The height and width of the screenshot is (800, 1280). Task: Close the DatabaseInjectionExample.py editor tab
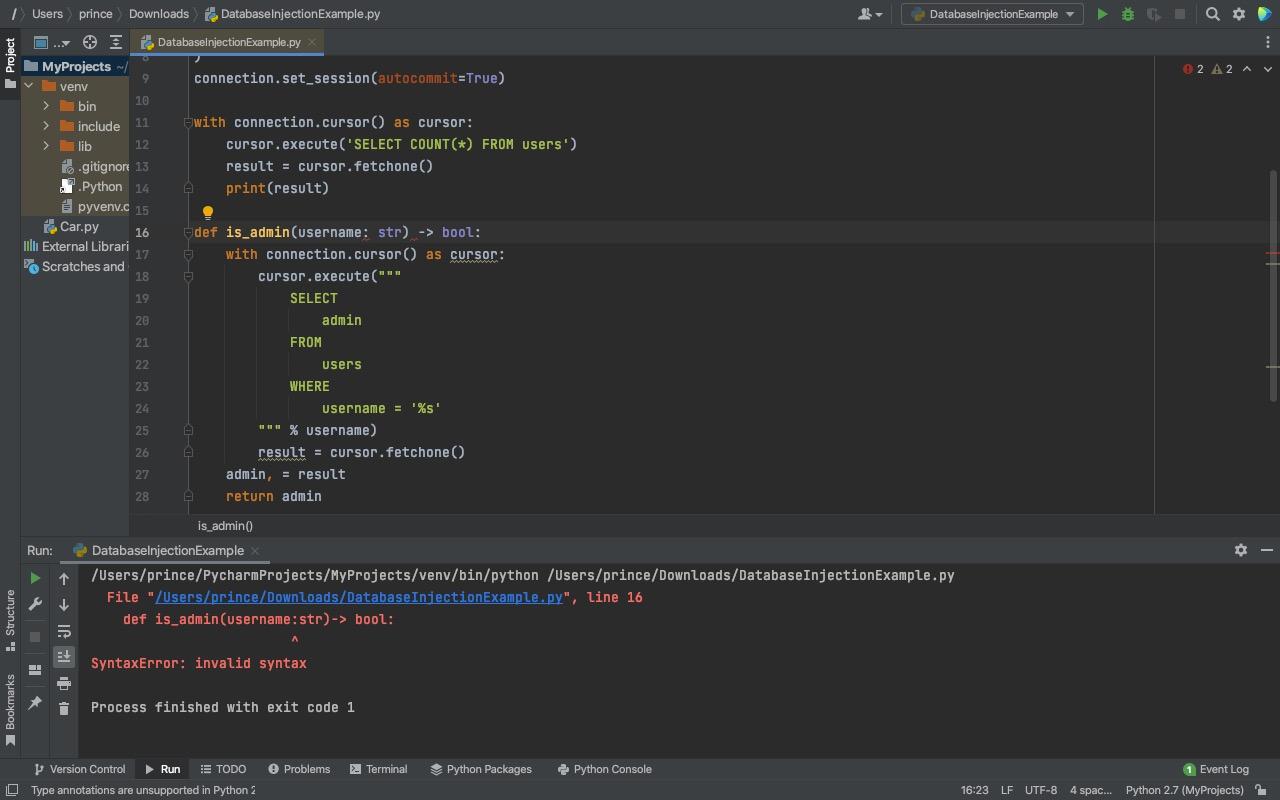(x=312, y=42)
